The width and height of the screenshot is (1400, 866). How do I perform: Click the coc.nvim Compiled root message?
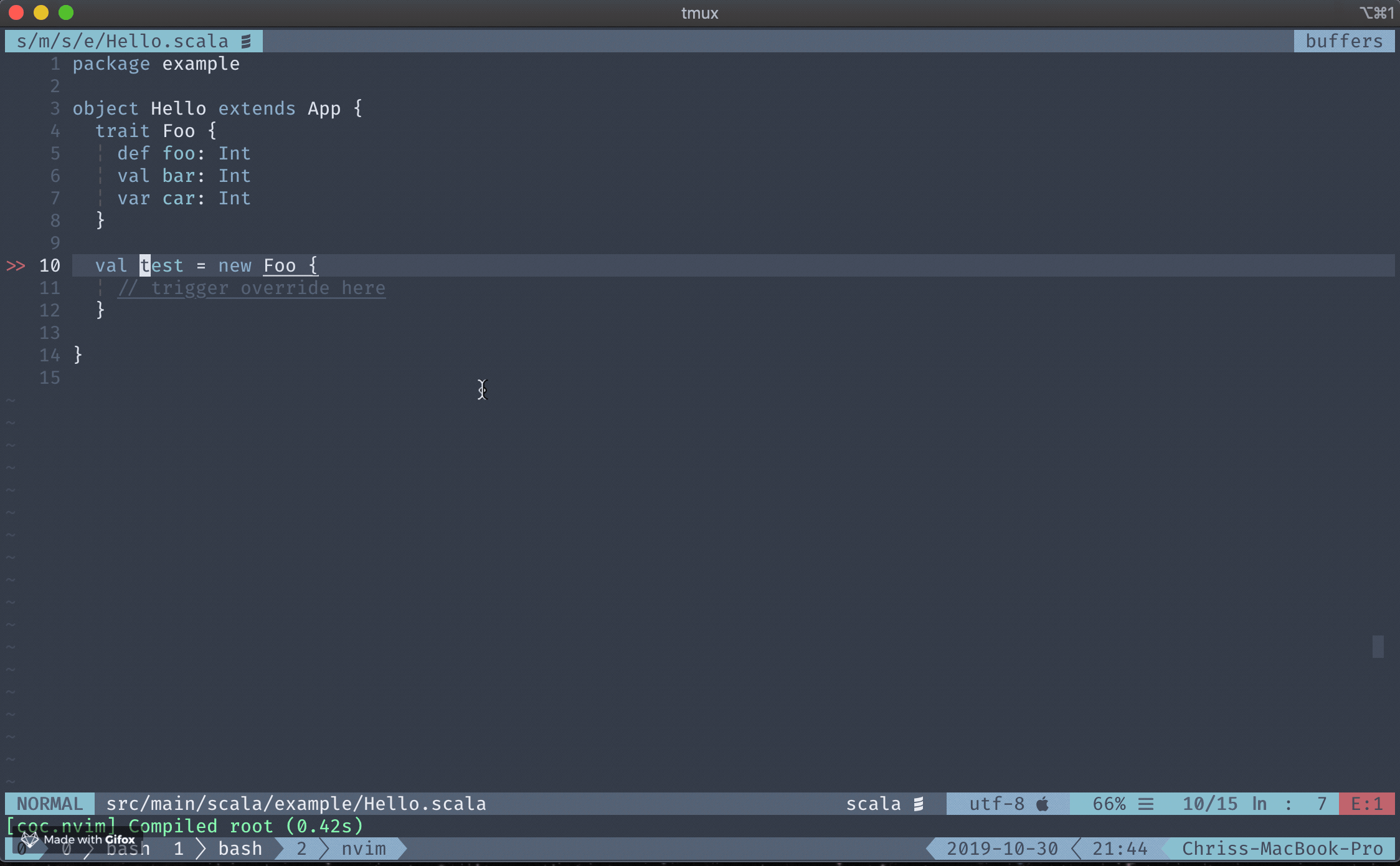coord(184,826)
